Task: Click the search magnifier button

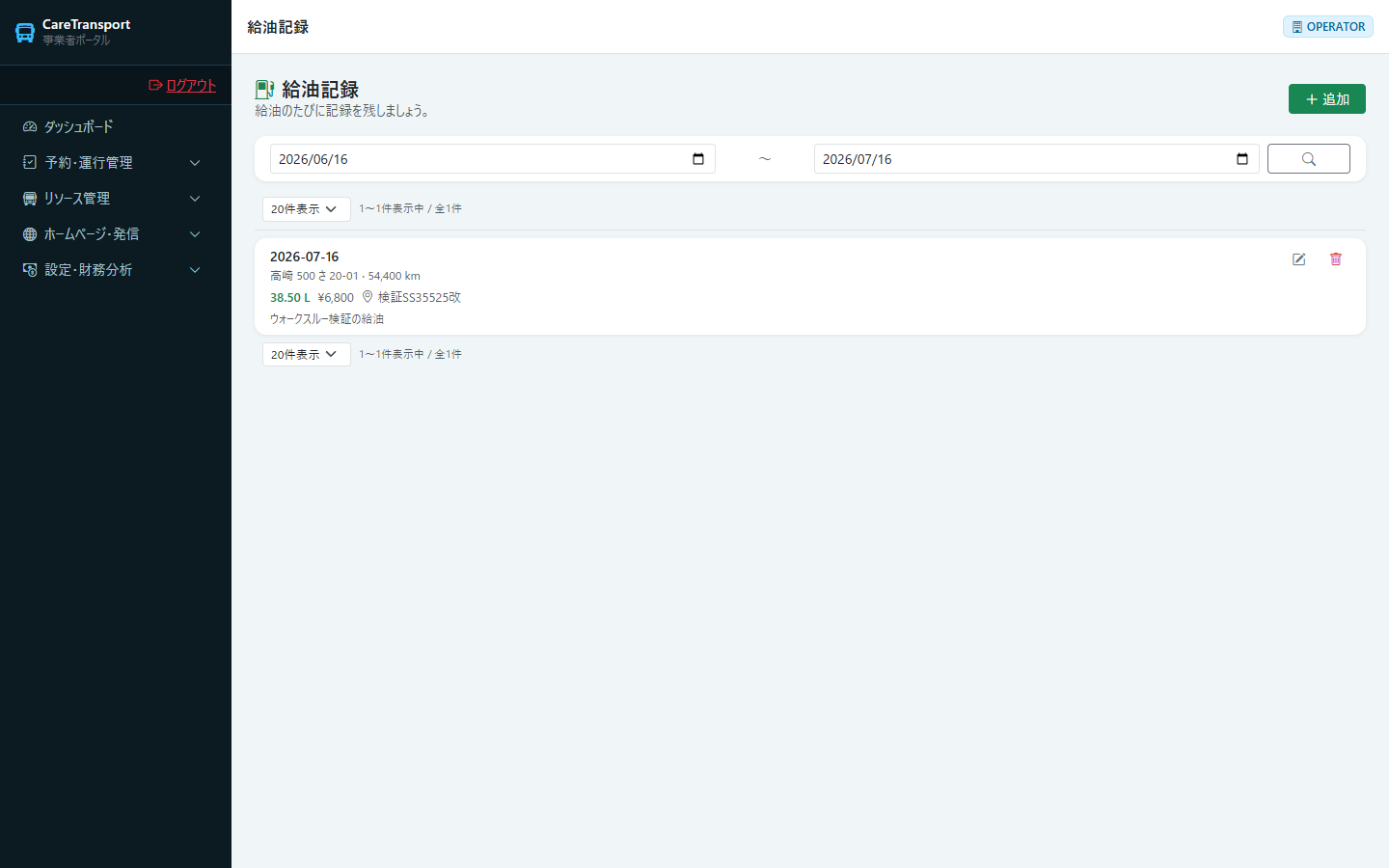Action: [x=1309, y=159]
